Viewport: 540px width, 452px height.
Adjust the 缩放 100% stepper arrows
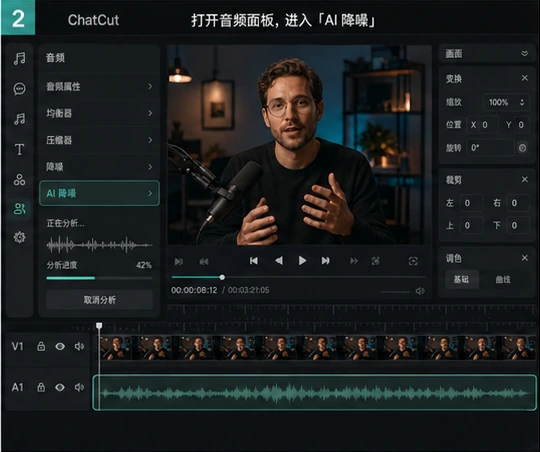[522, 102]
